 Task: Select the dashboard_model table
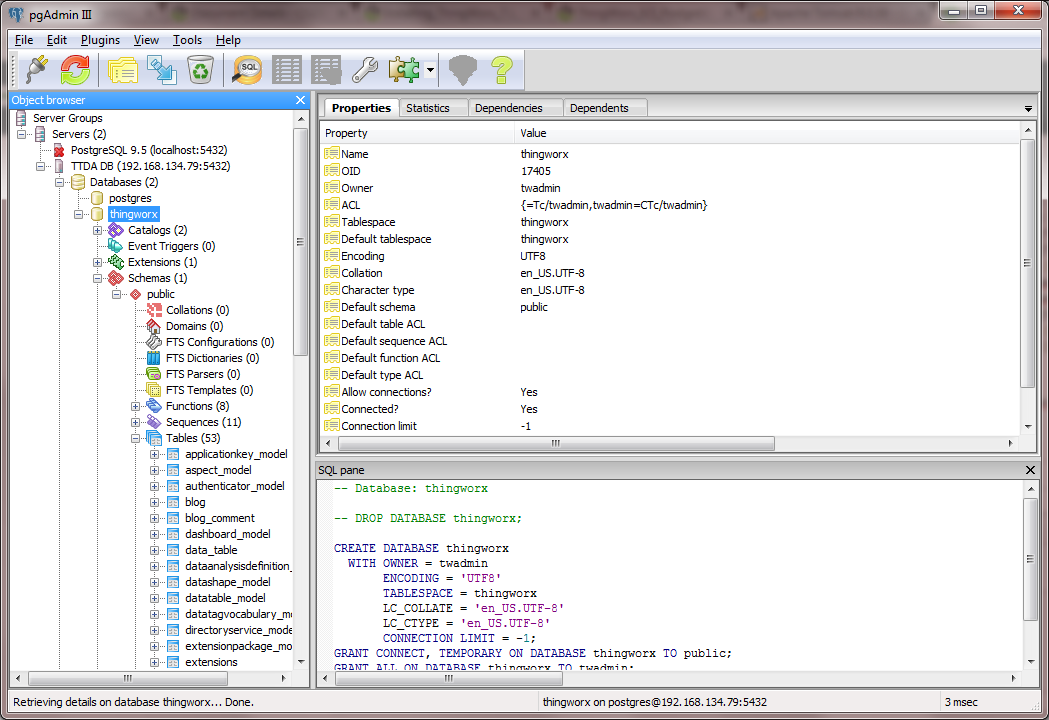[227, 534]
